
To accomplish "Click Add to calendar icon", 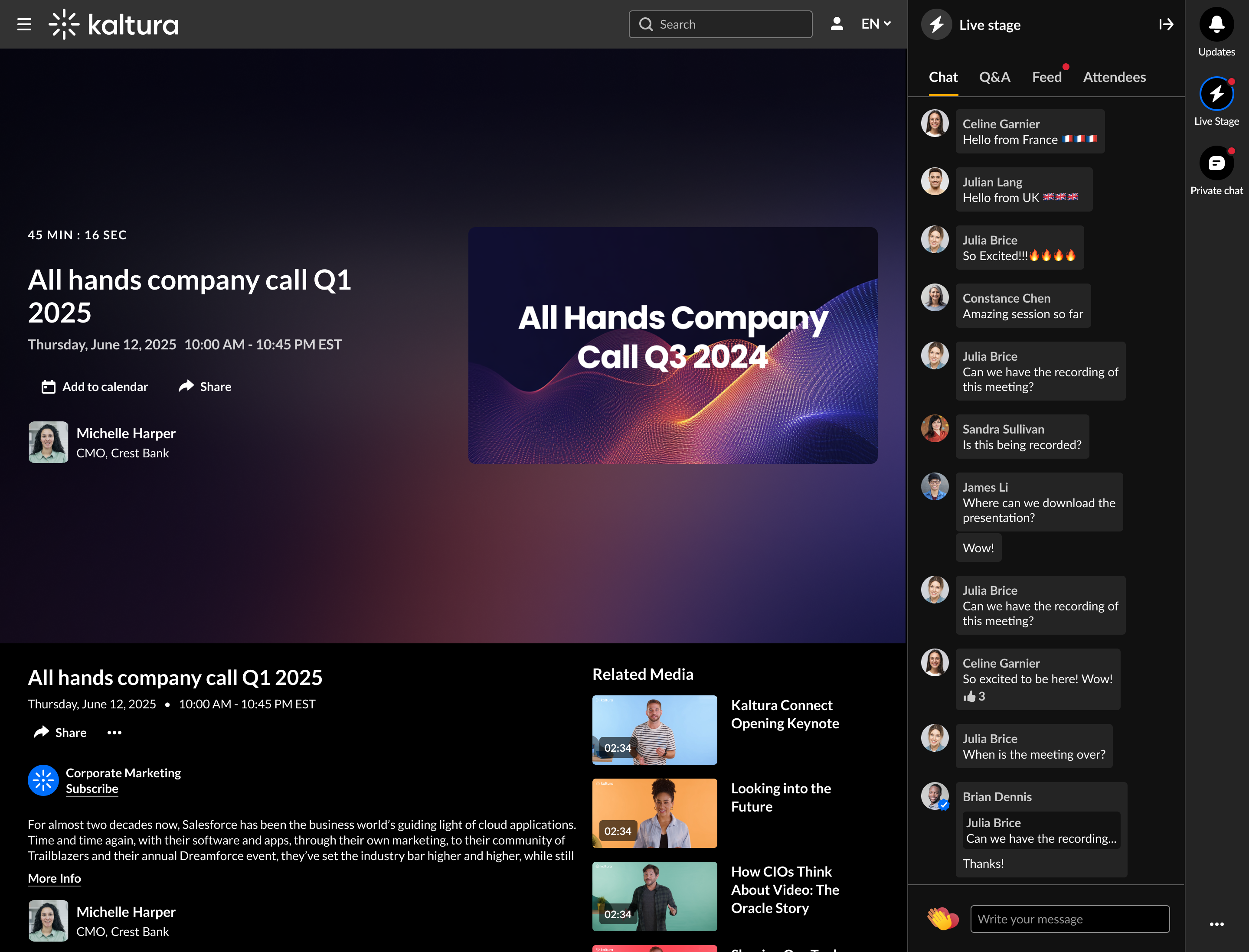I will tap(49, 387).
